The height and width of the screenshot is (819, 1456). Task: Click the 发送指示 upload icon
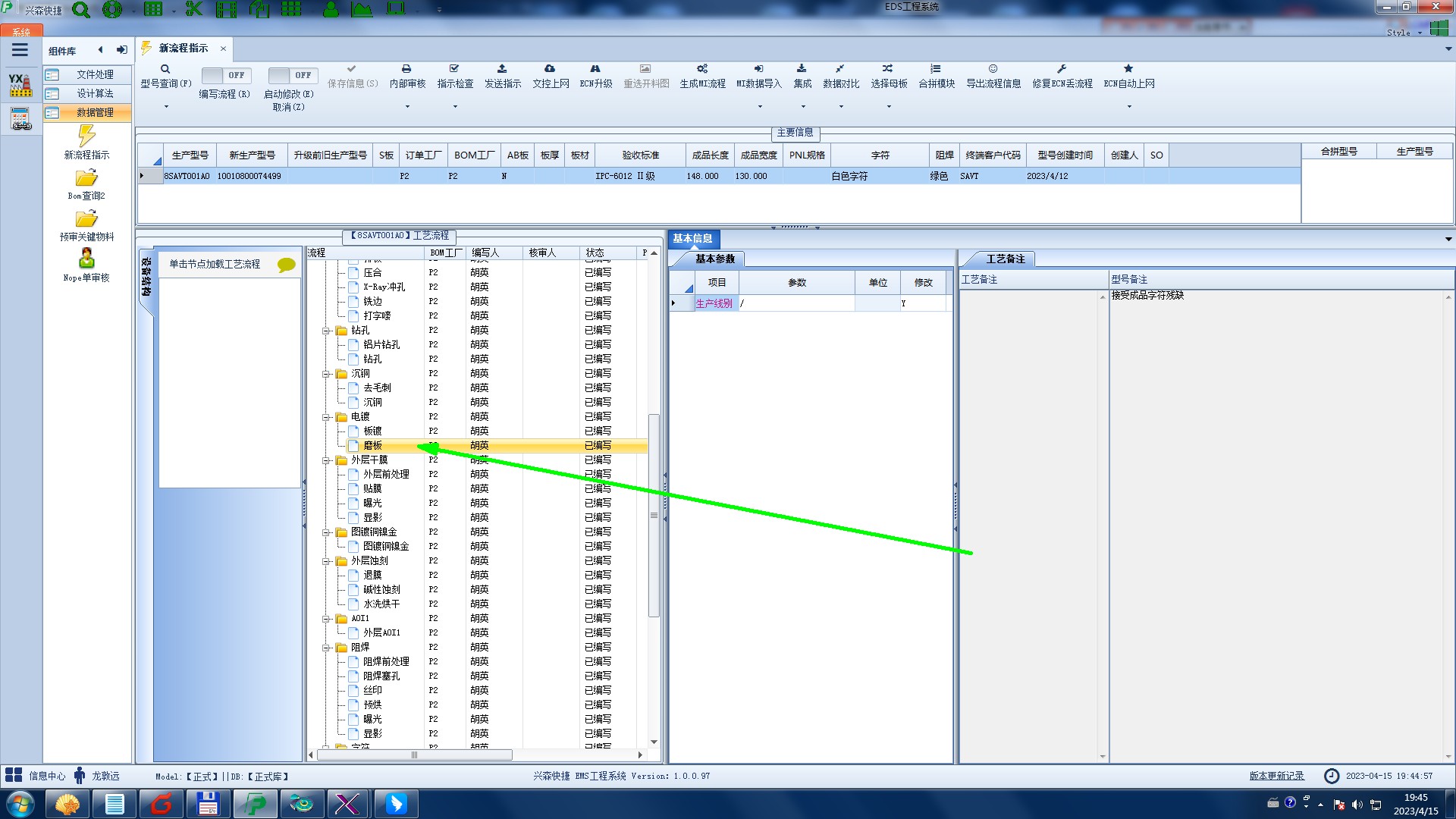tap(502, 69)
